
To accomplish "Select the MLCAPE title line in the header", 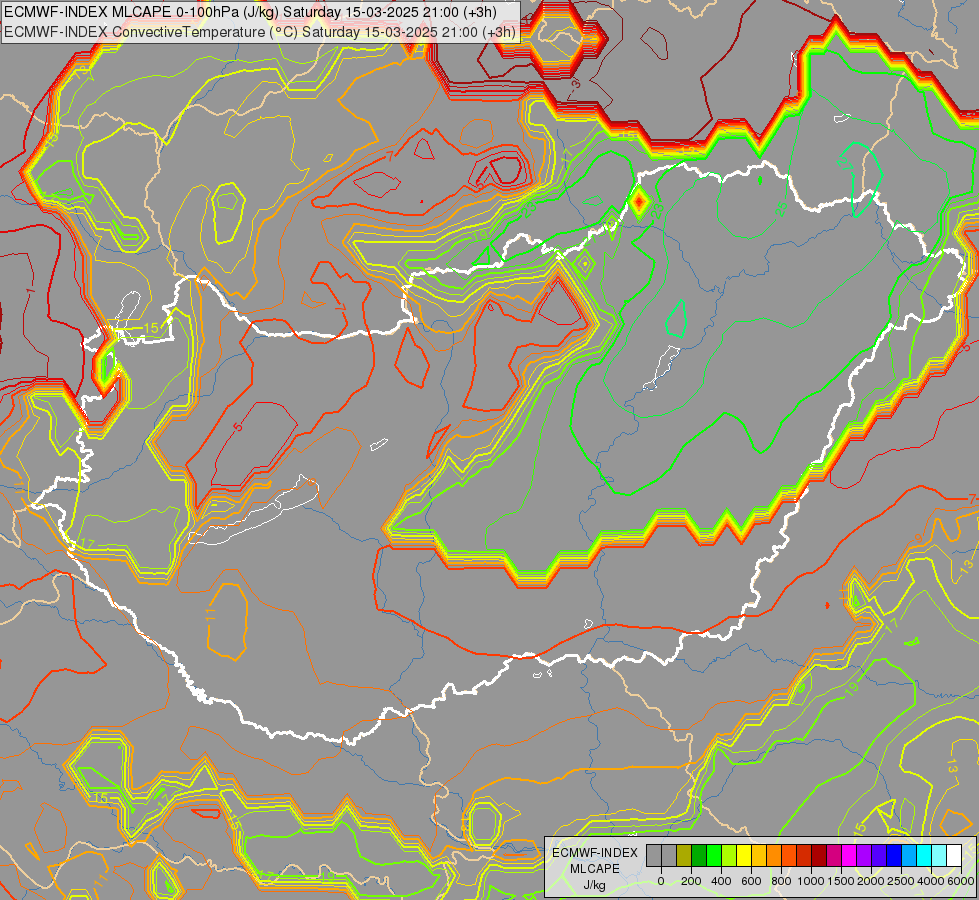I will pos(250,12).
